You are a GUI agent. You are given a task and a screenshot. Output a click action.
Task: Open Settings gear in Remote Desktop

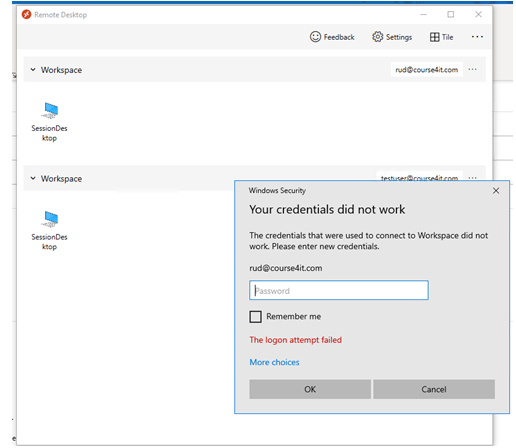pyautogui.click(x=392, y=37)
